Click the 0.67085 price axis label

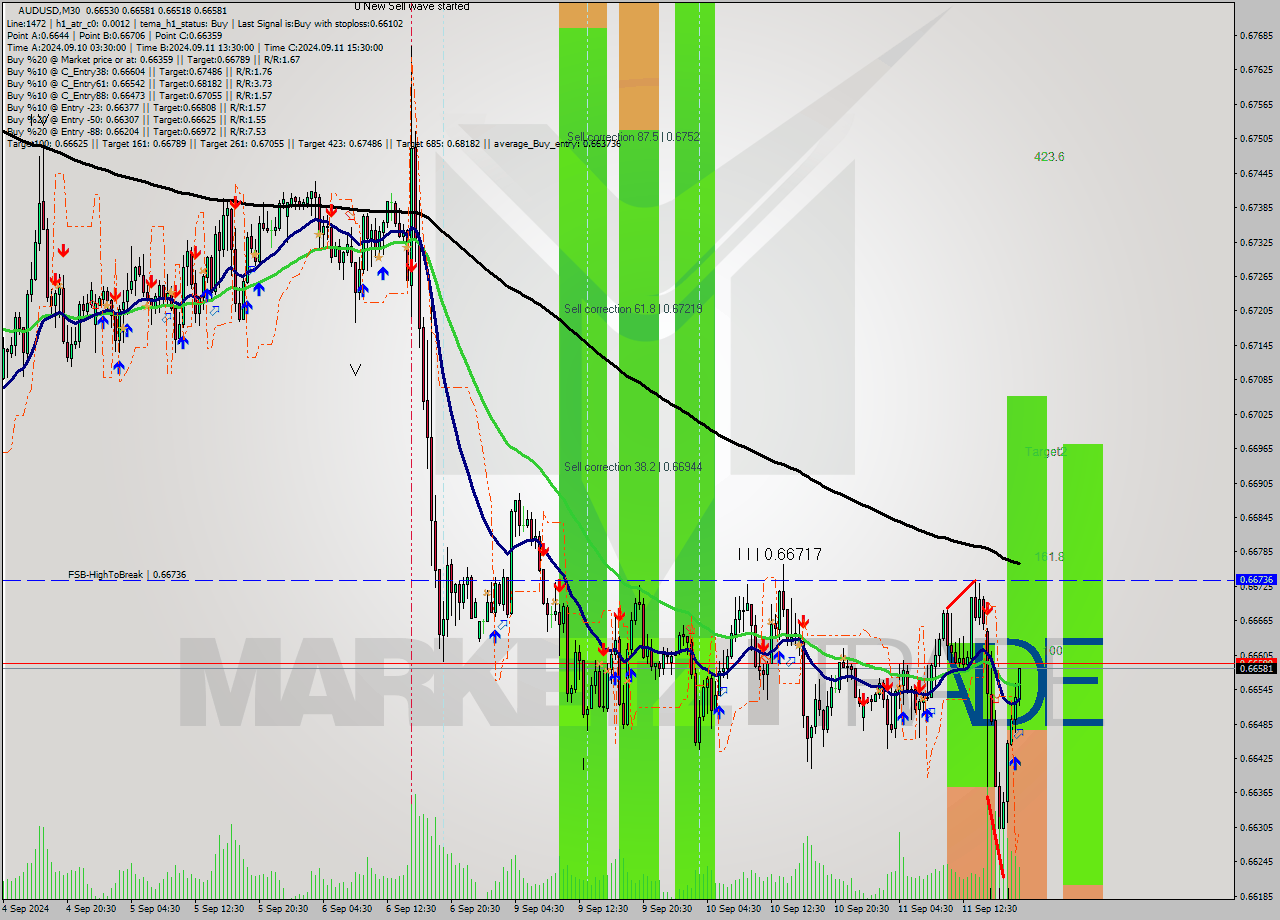(x=1256, y=380)
